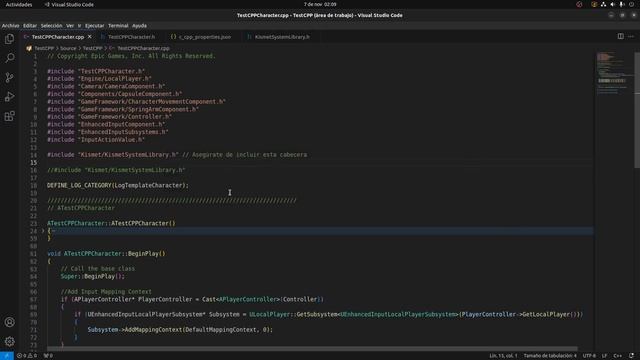Viewport: 640px width, 360px height.
Task: Open the Selección menu
Action: (x=51, y=26)
